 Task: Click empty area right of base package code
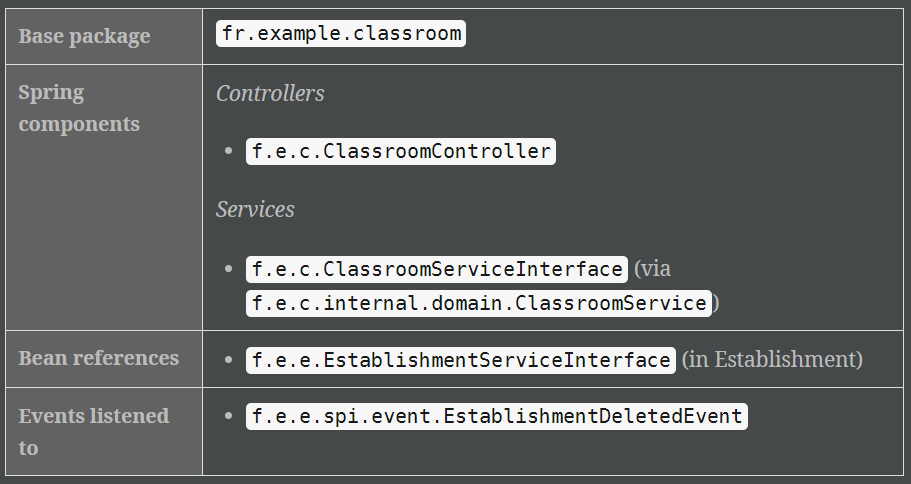684,36
